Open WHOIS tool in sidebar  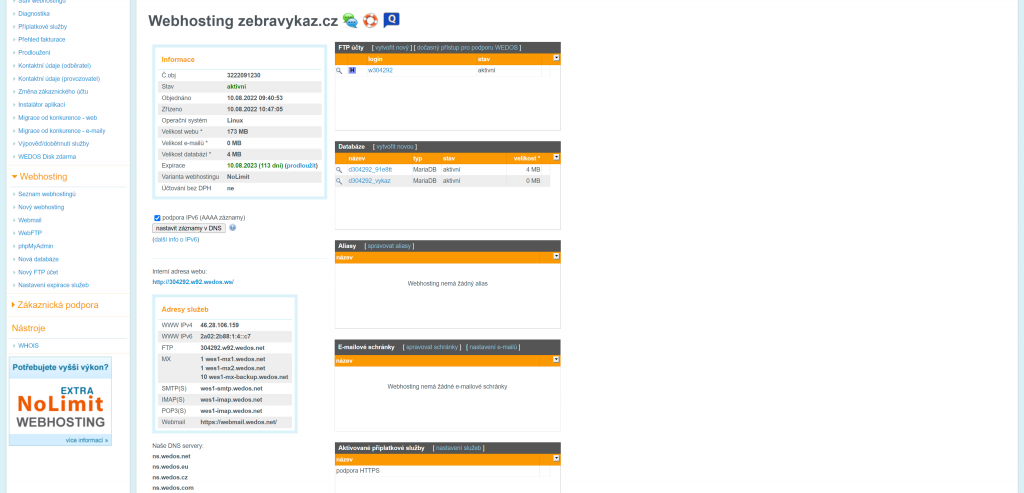point(28,345)
